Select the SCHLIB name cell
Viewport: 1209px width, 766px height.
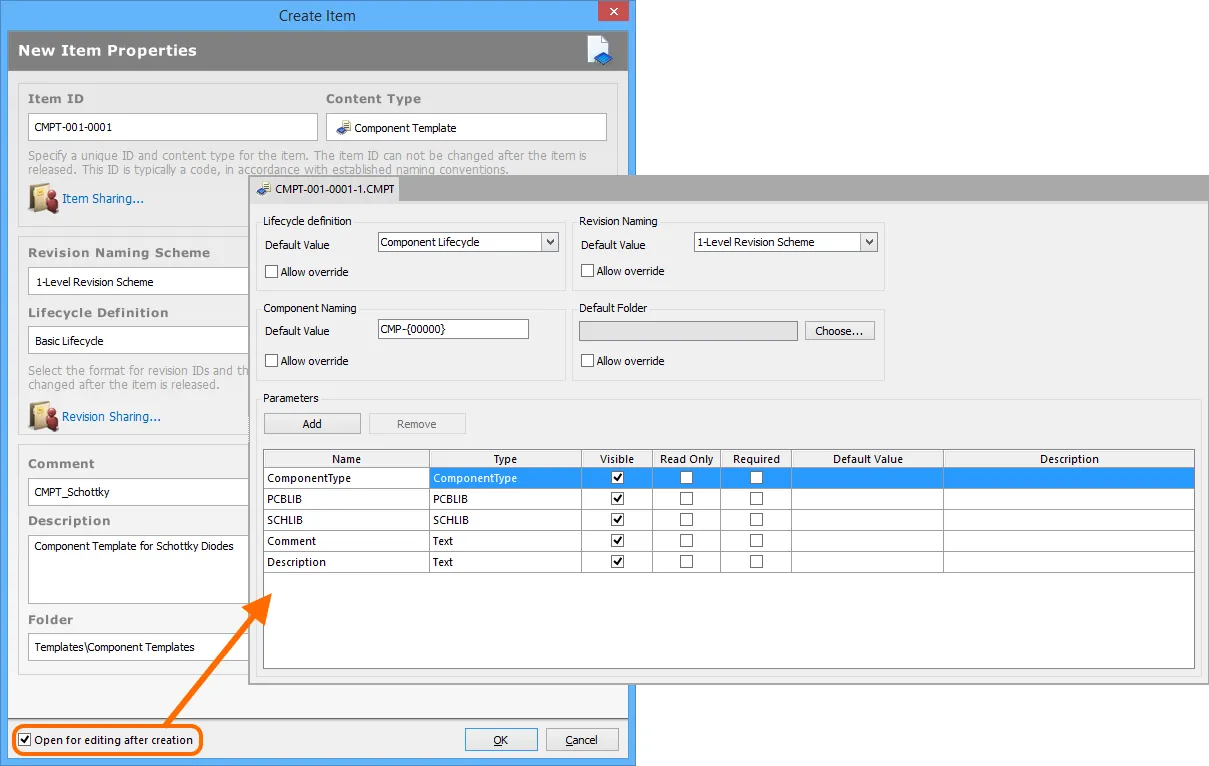coord(346,520)
